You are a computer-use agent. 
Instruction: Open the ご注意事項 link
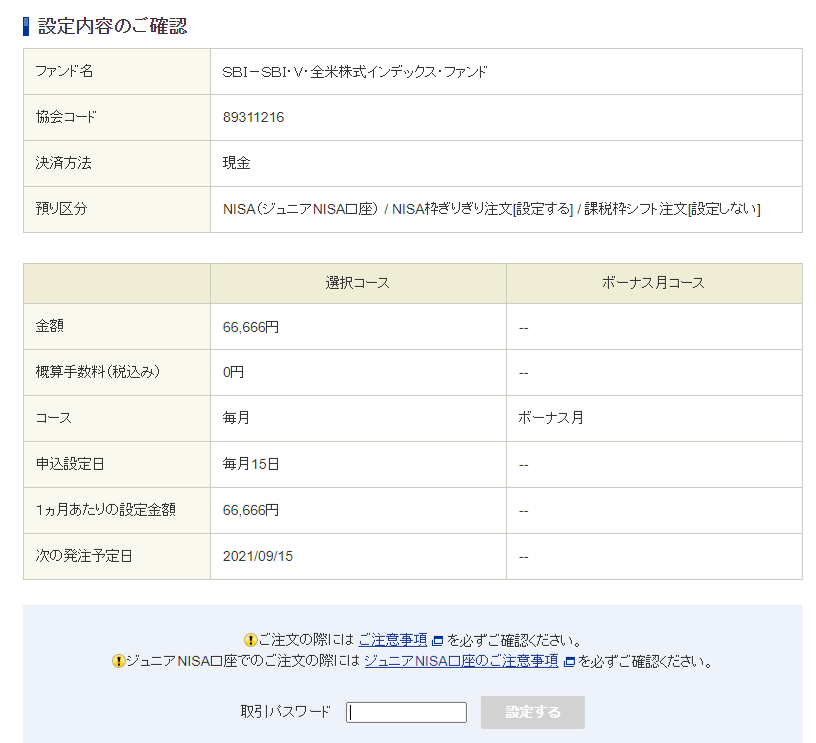pyautogui.click(x=393, y=639)
